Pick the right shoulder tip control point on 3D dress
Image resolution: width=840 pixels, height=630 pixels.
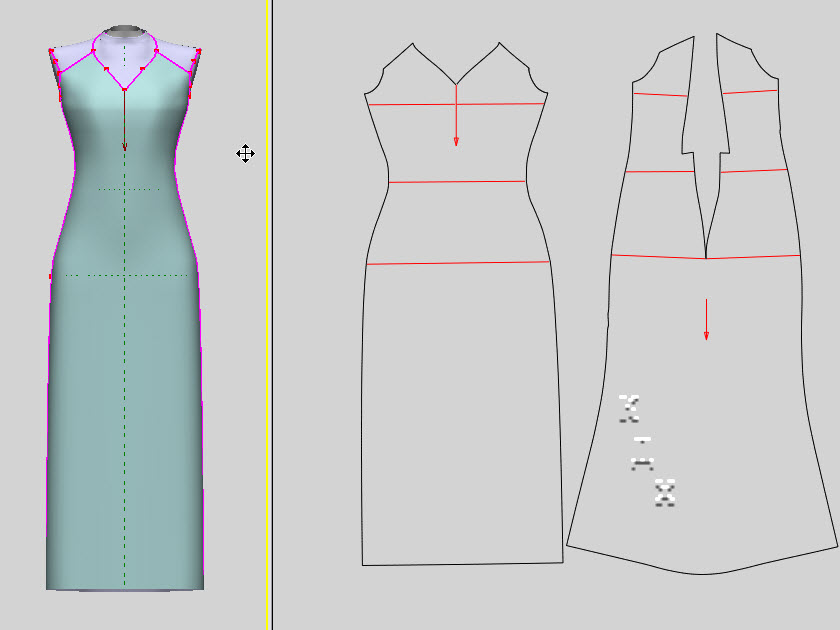tap(199, 51)
